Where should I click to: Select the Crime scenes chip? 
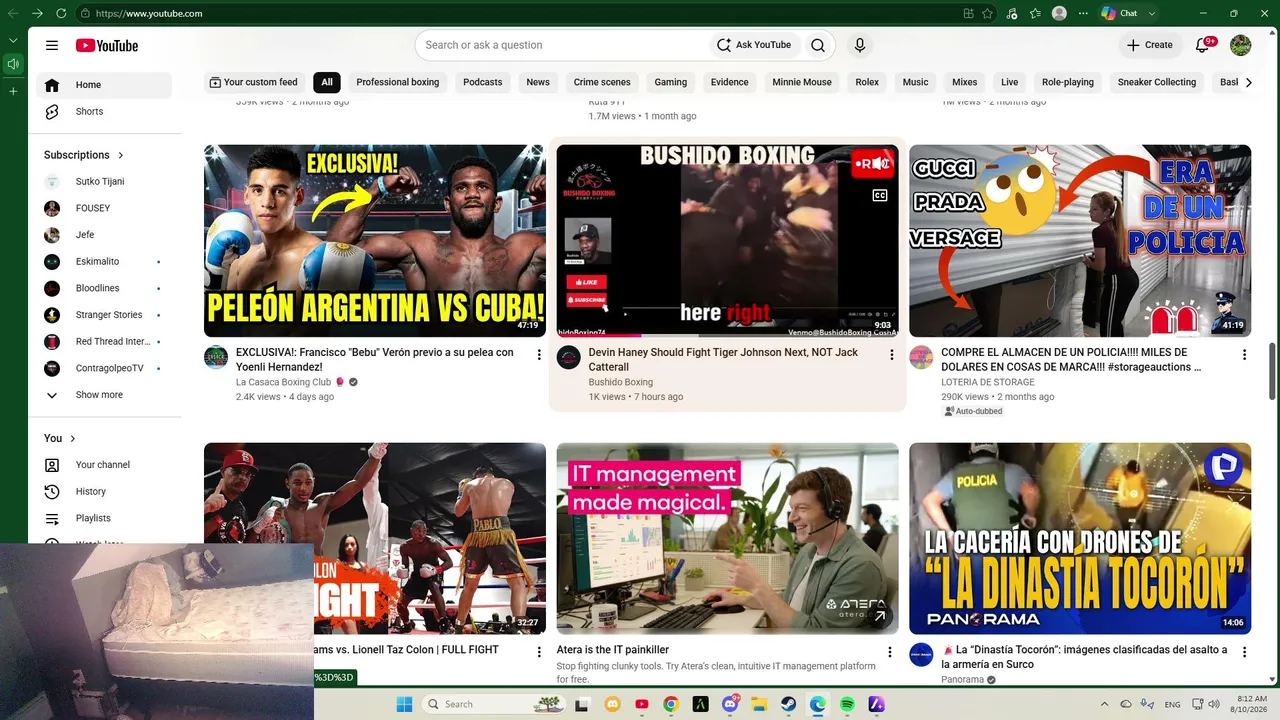point(602,82)
